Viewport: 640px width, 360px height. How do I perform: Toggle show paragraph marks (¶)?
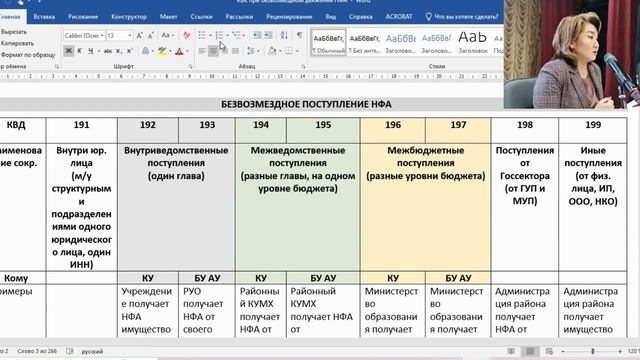point(299,36)
